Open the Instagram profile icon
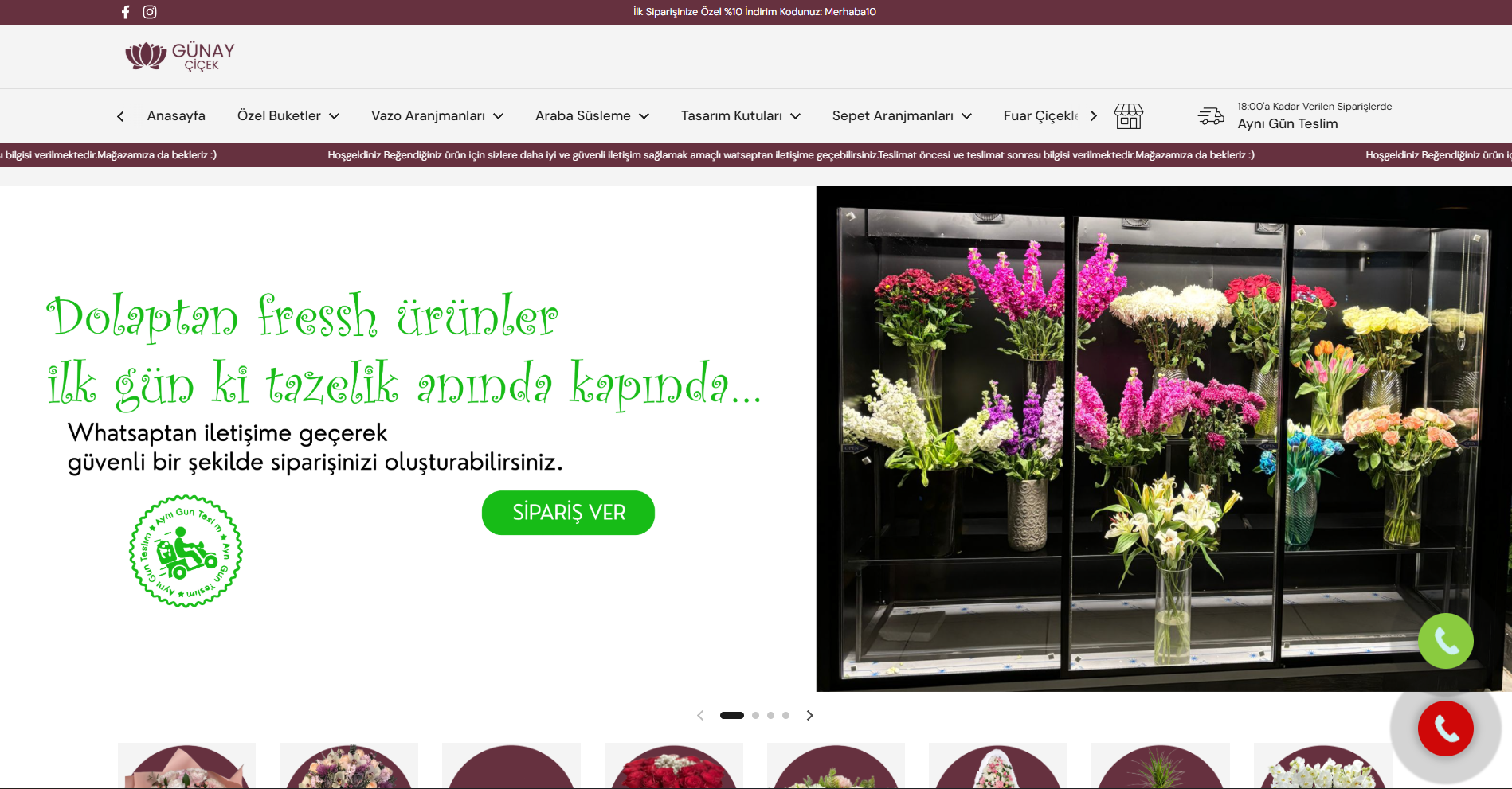The image size is (1512, 789). 150,12
